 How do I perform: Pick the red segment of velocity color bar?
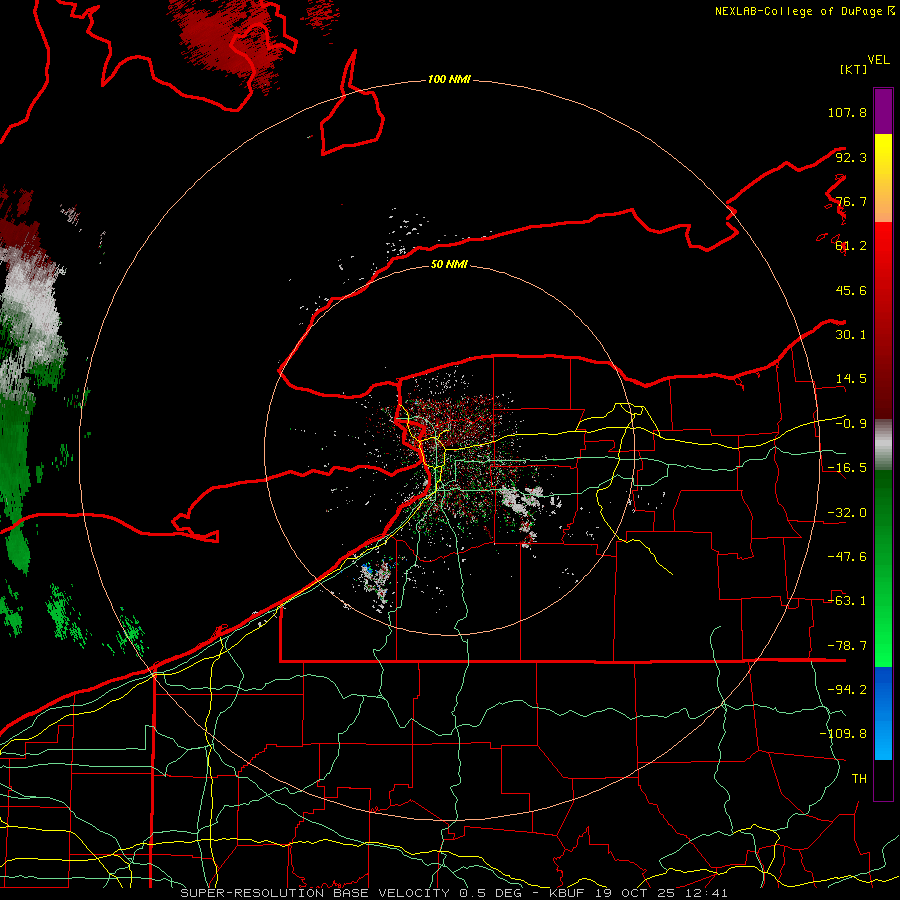(x=883, y=320)
